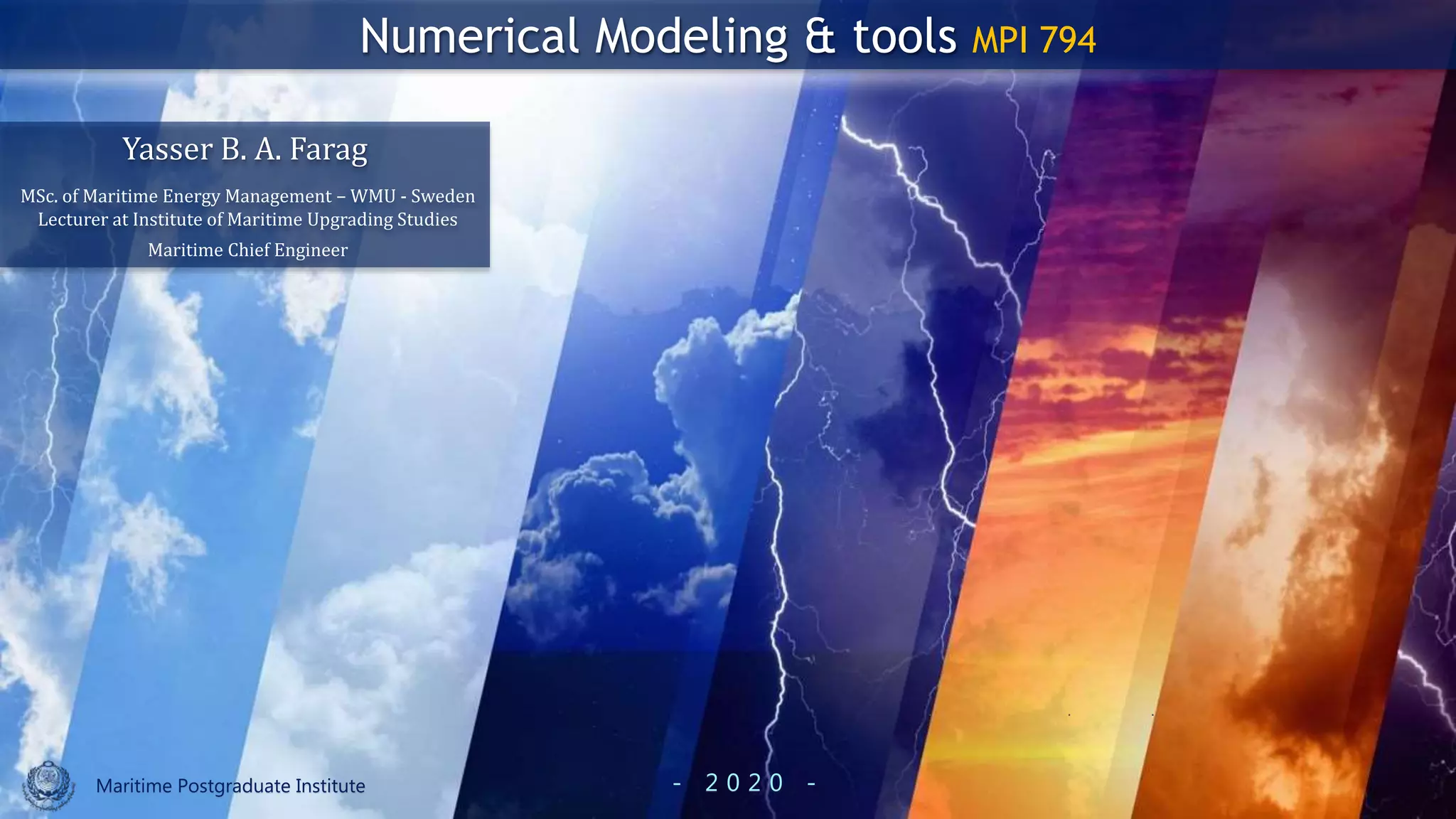Image resolution: width=1456 pixels, height=819 pixels.
Task: Click the dash left of 2020
Action: 677,783
